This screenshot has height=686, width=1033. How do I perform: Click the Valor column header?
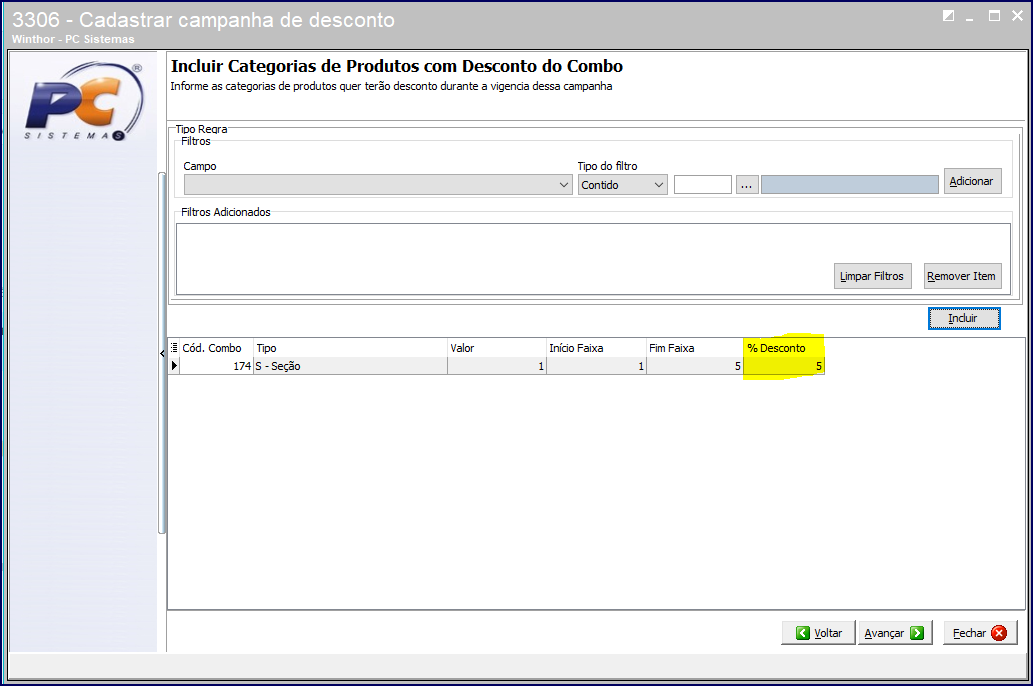(497, 348)
